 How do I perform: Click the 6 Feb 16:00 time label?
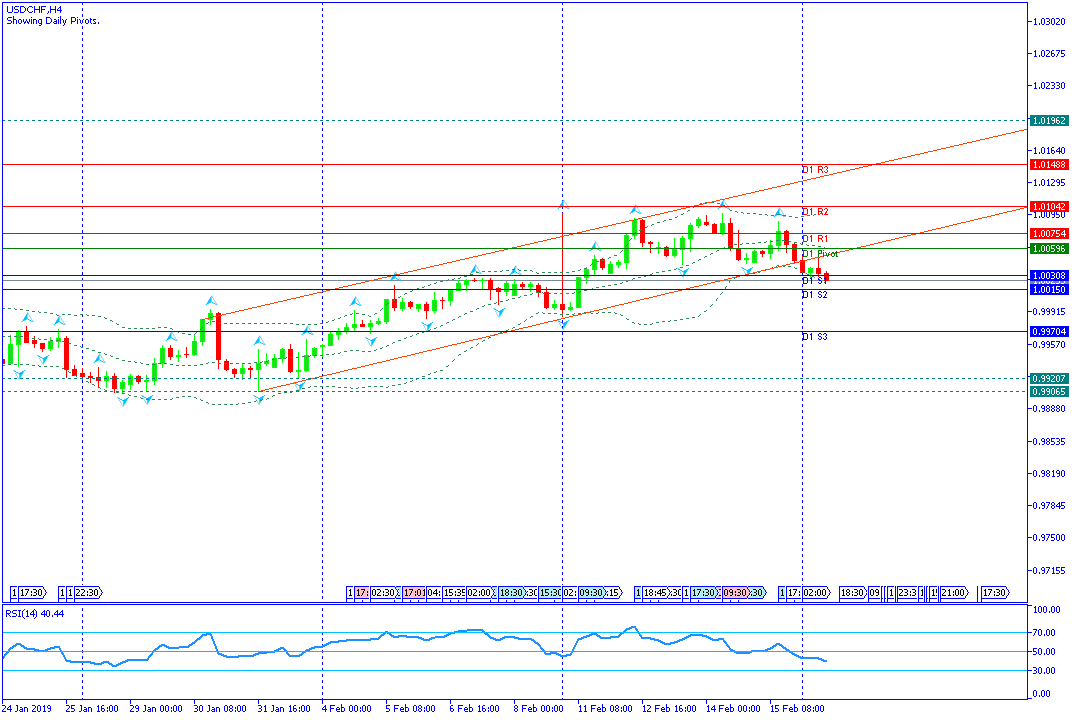tap(475, 708)
